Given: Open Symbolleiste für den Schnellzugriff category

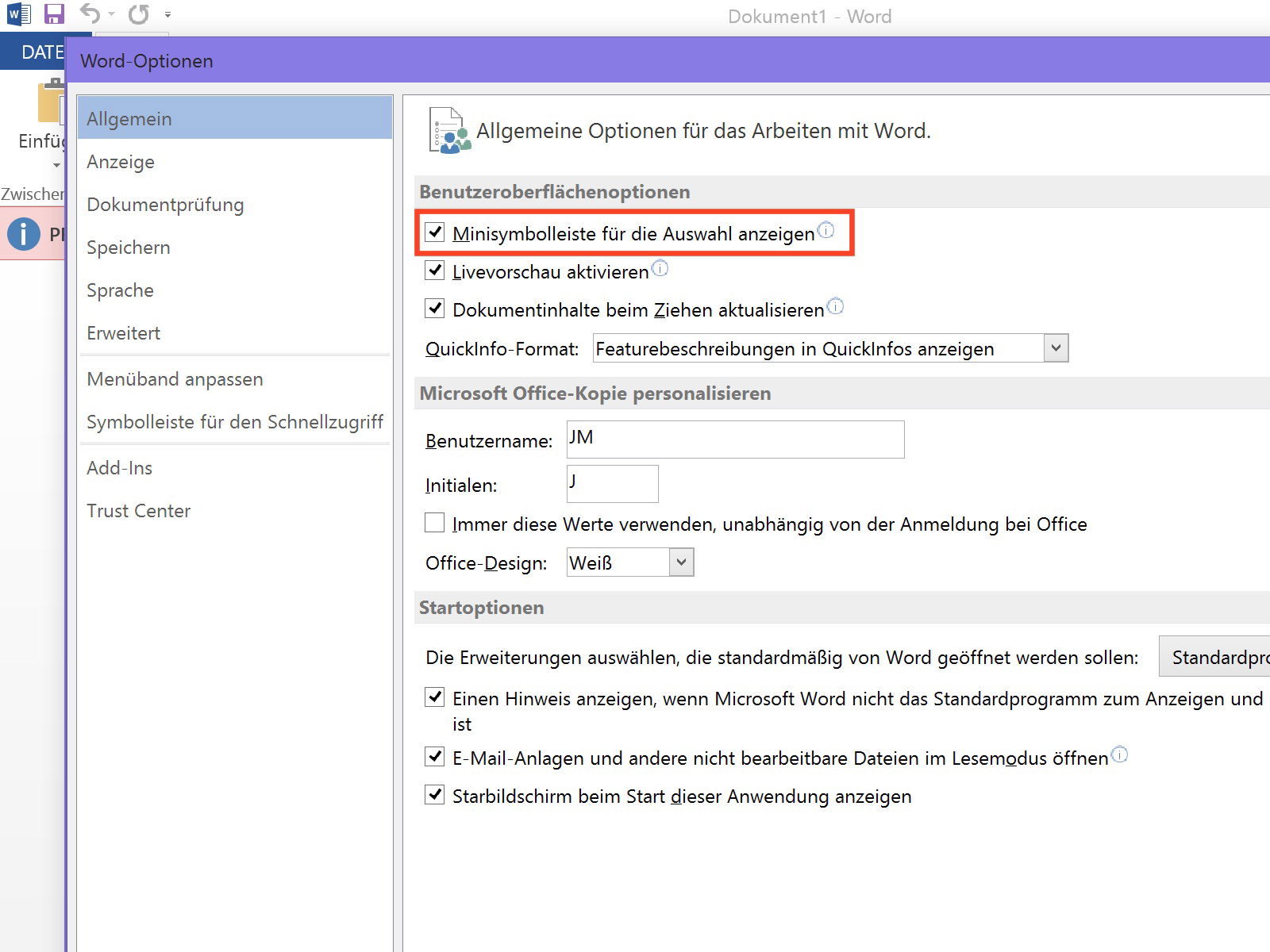Looking at the screenshot, I should pyautogui.click(x=235, y=421).
